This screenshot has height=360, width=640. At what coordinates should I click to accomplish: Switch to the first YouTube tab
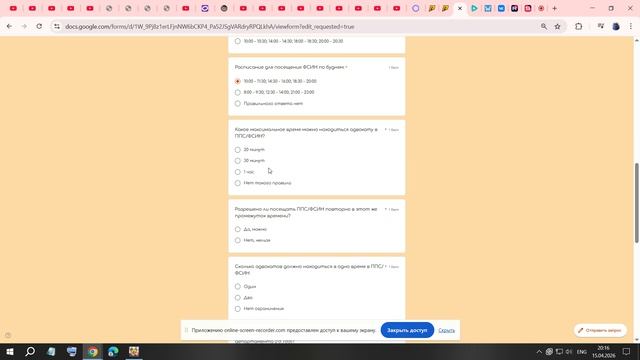13,8
